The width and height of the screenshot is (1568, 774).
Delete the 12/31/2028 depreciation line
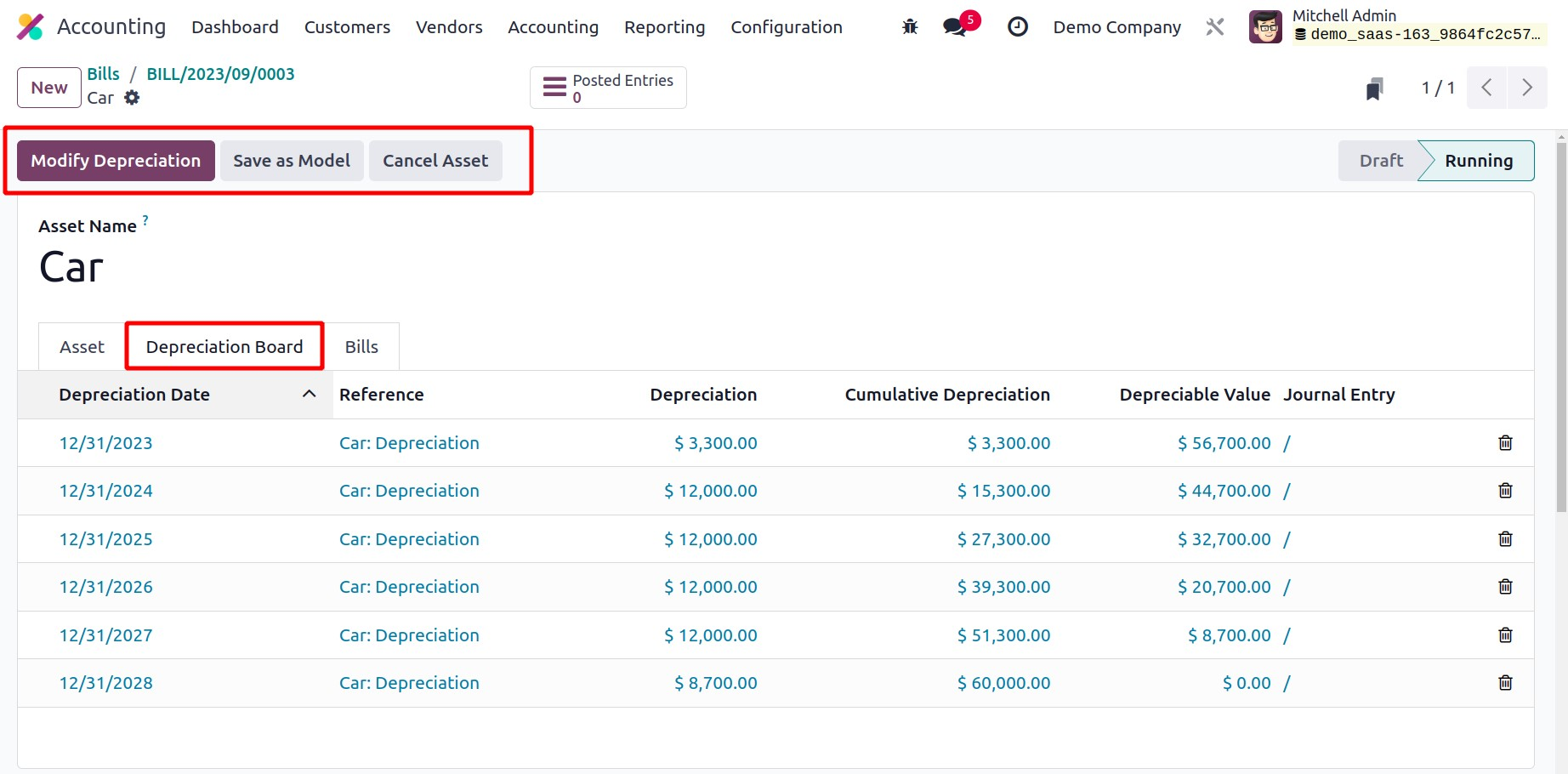point(1505,683)
